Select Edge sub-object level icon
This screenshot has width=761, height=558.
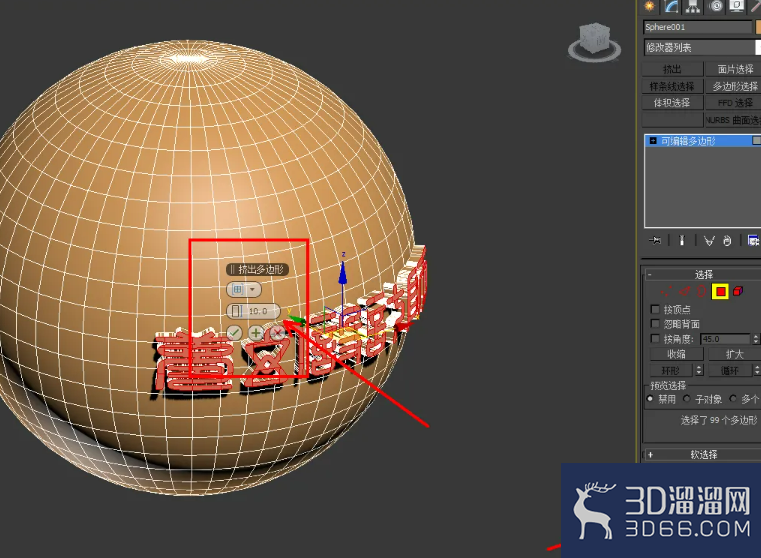click(684, 291)
